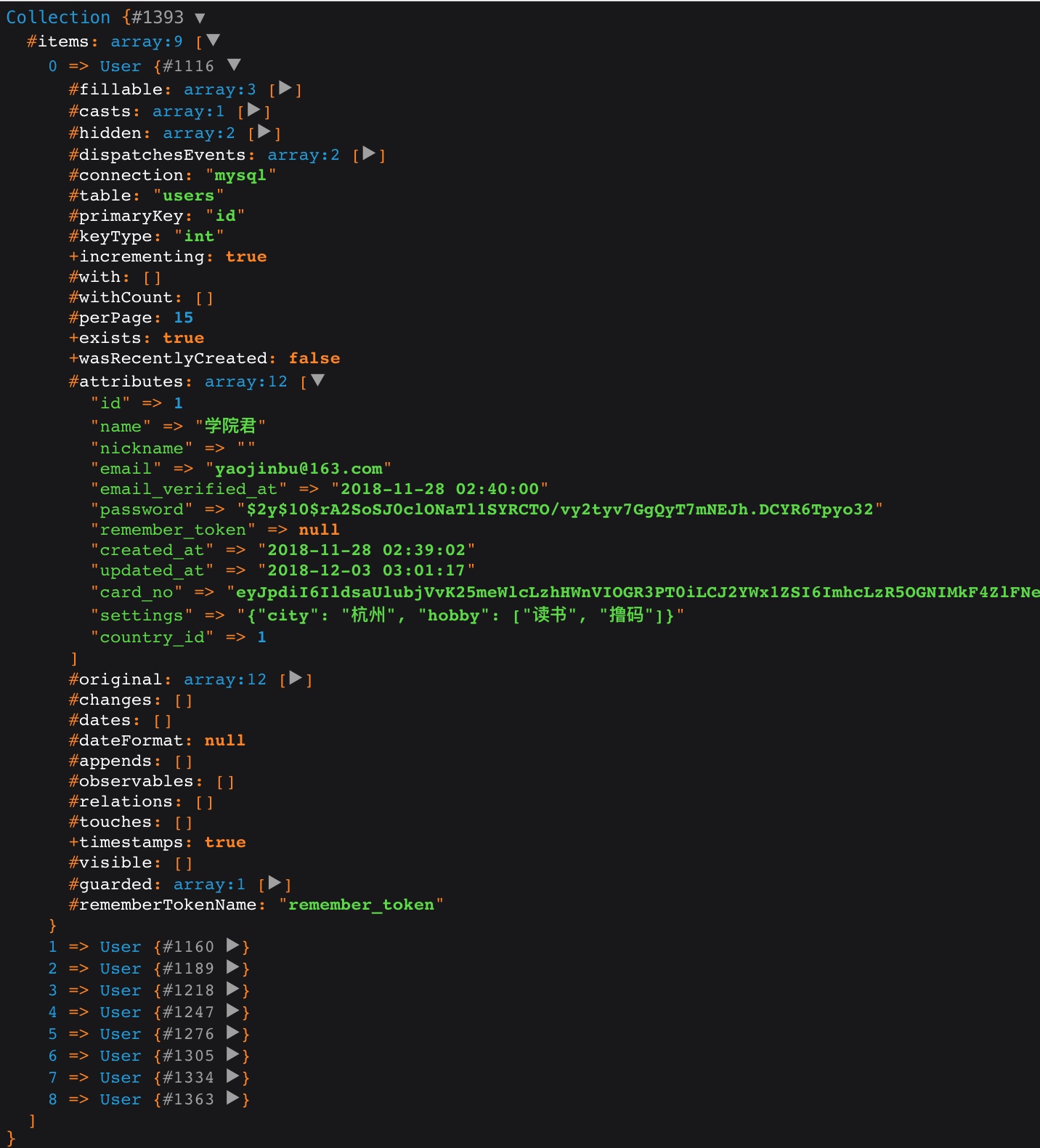Click the country_id value 1
The width and height of the screenshot is (1040, 1148).
click(262, 638)
